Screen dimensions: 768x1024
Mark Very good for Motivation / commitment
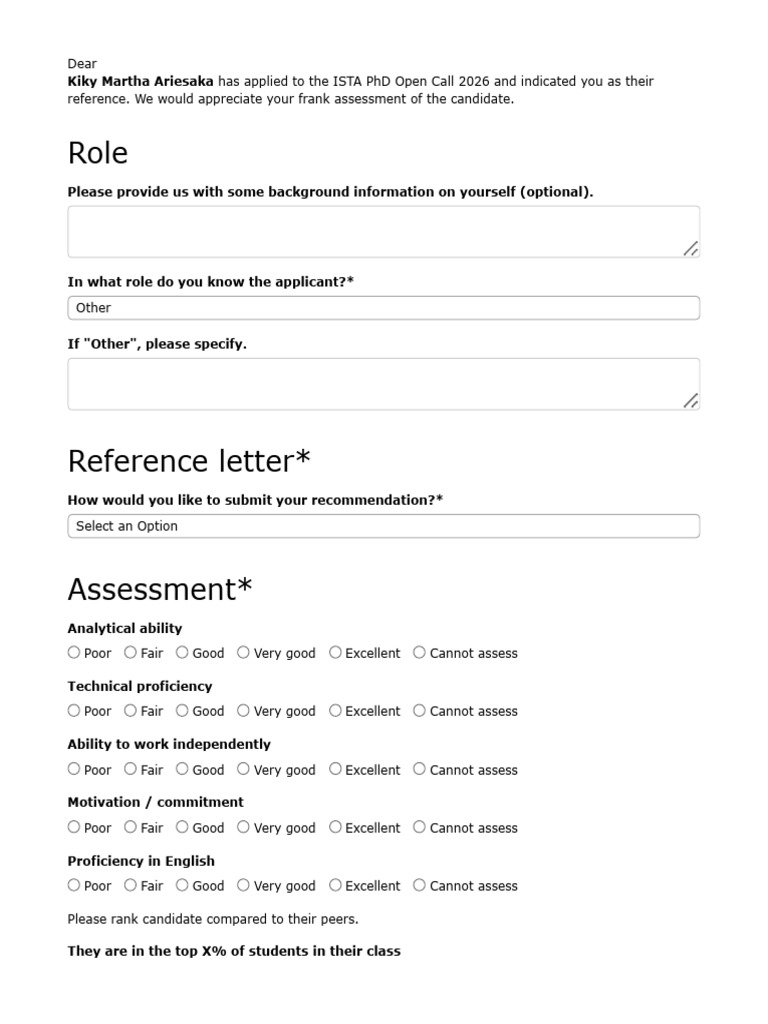[x=243, y=827]
